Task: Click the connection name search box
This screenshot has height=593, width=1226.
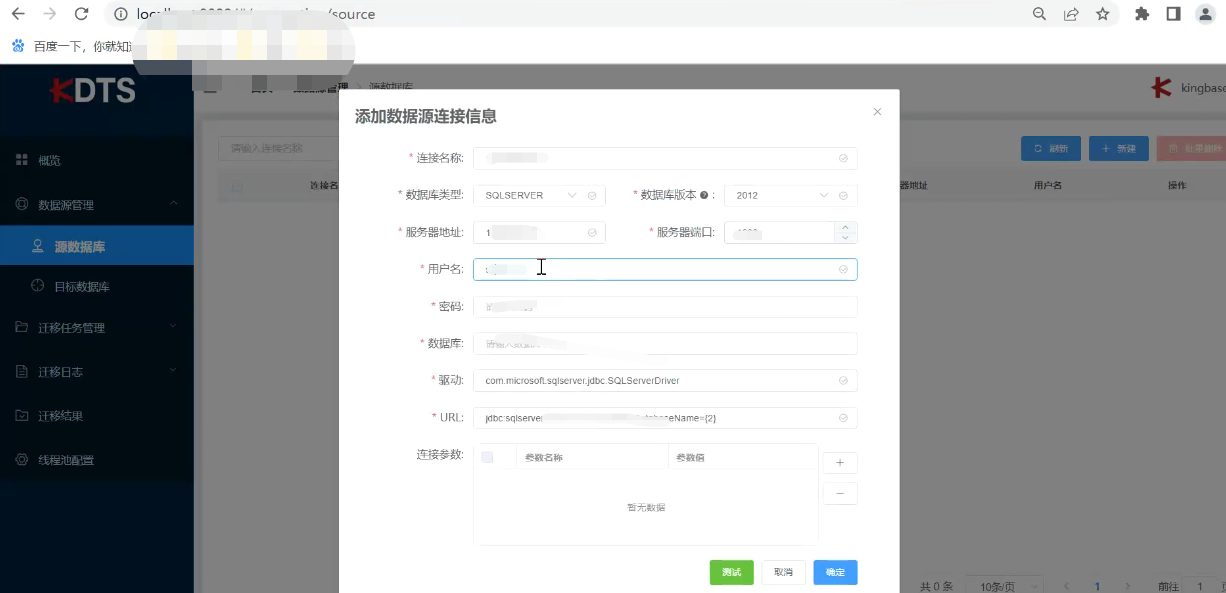Action: pos(279,148)
